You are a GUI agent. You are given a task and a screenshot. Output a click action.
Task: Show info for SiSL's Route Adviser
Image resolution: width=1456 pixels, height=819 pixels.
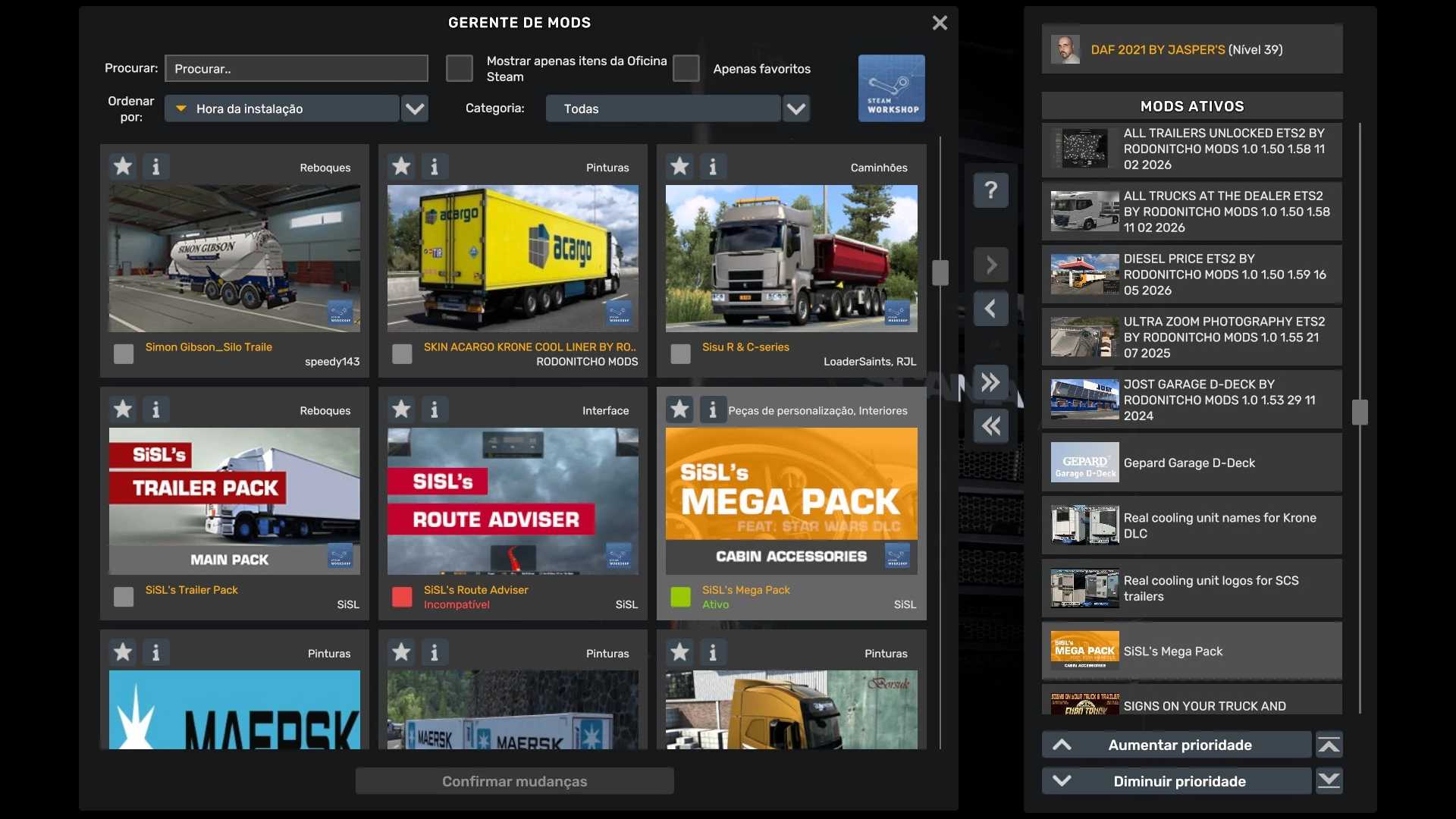(x=435, y=409)
